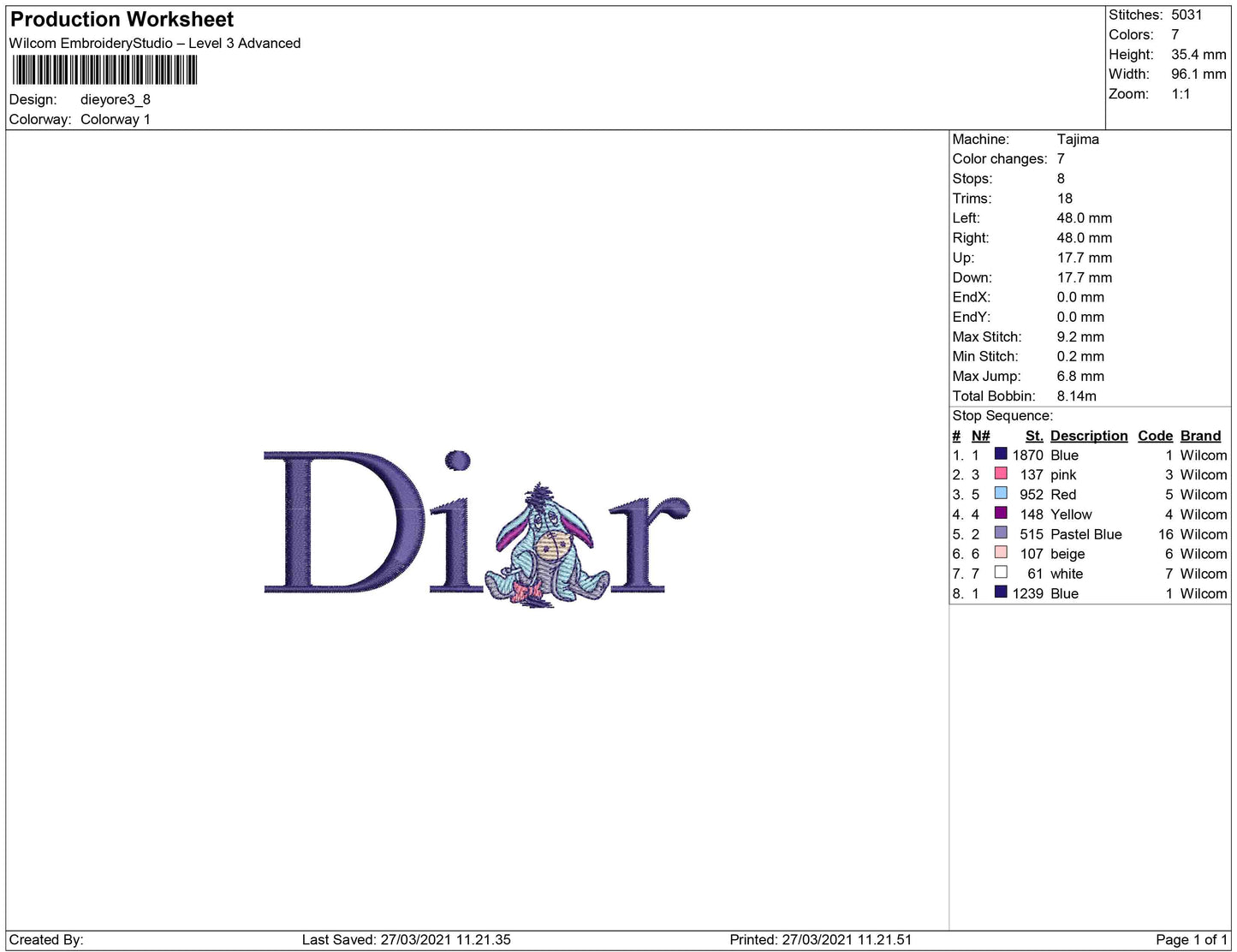This screenshot has height=952, width=1237.
Task: Select the "St." column header
Action: click(1034, 436)
